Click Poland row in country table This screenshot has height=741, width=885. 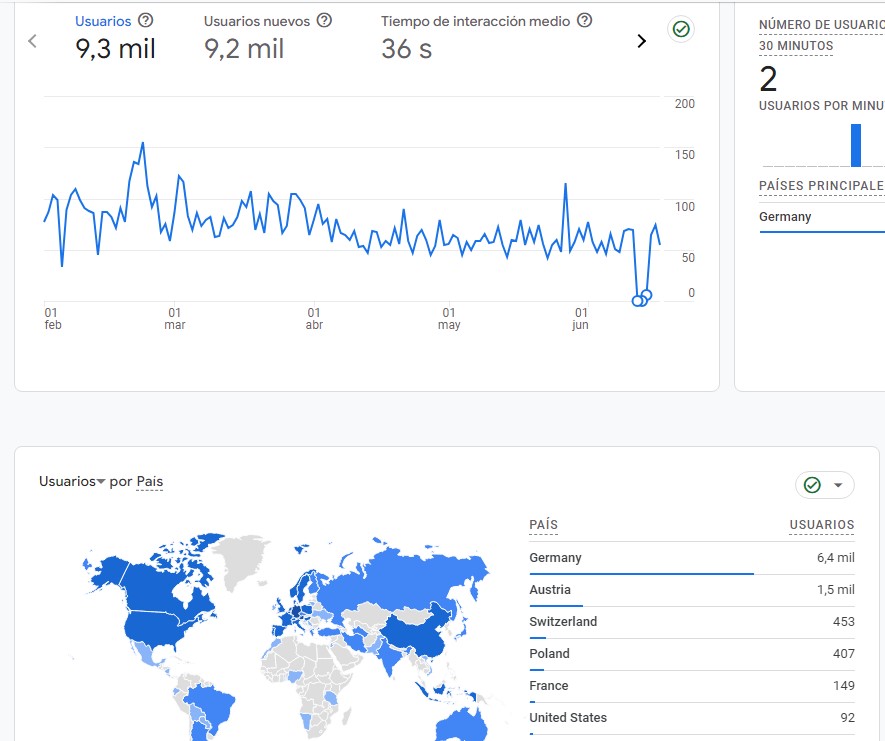tap(692, 654)
